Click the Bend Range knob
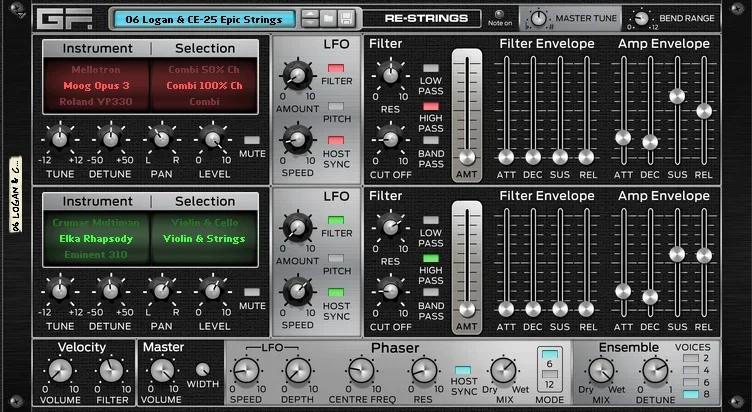Screen dimensions: 752x412 (641, 19)
